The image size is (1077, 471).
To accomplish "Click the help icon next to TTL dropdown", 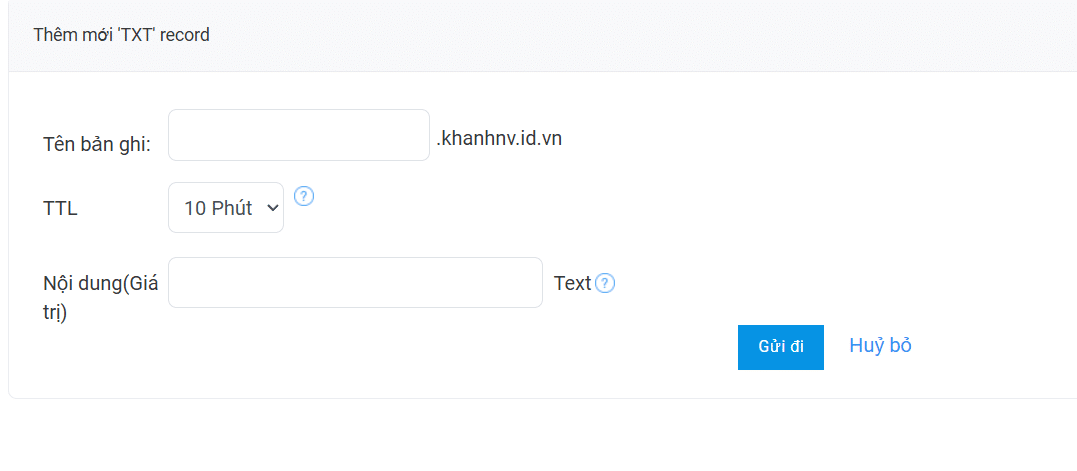I will 305,196.
